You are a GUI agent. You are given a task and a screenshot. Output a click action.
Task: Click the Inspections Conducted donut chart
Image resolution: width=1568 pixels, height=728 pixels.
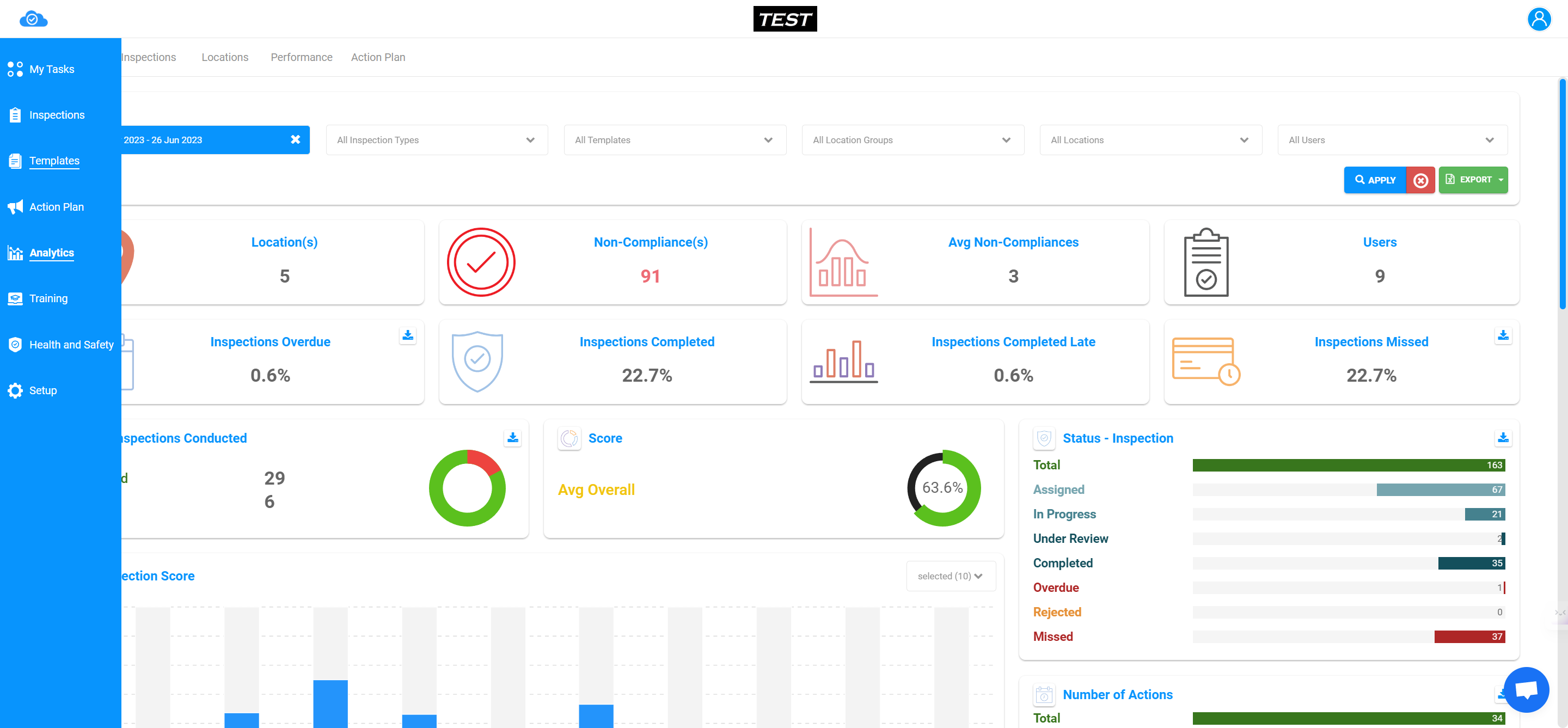tap(467, 488)
